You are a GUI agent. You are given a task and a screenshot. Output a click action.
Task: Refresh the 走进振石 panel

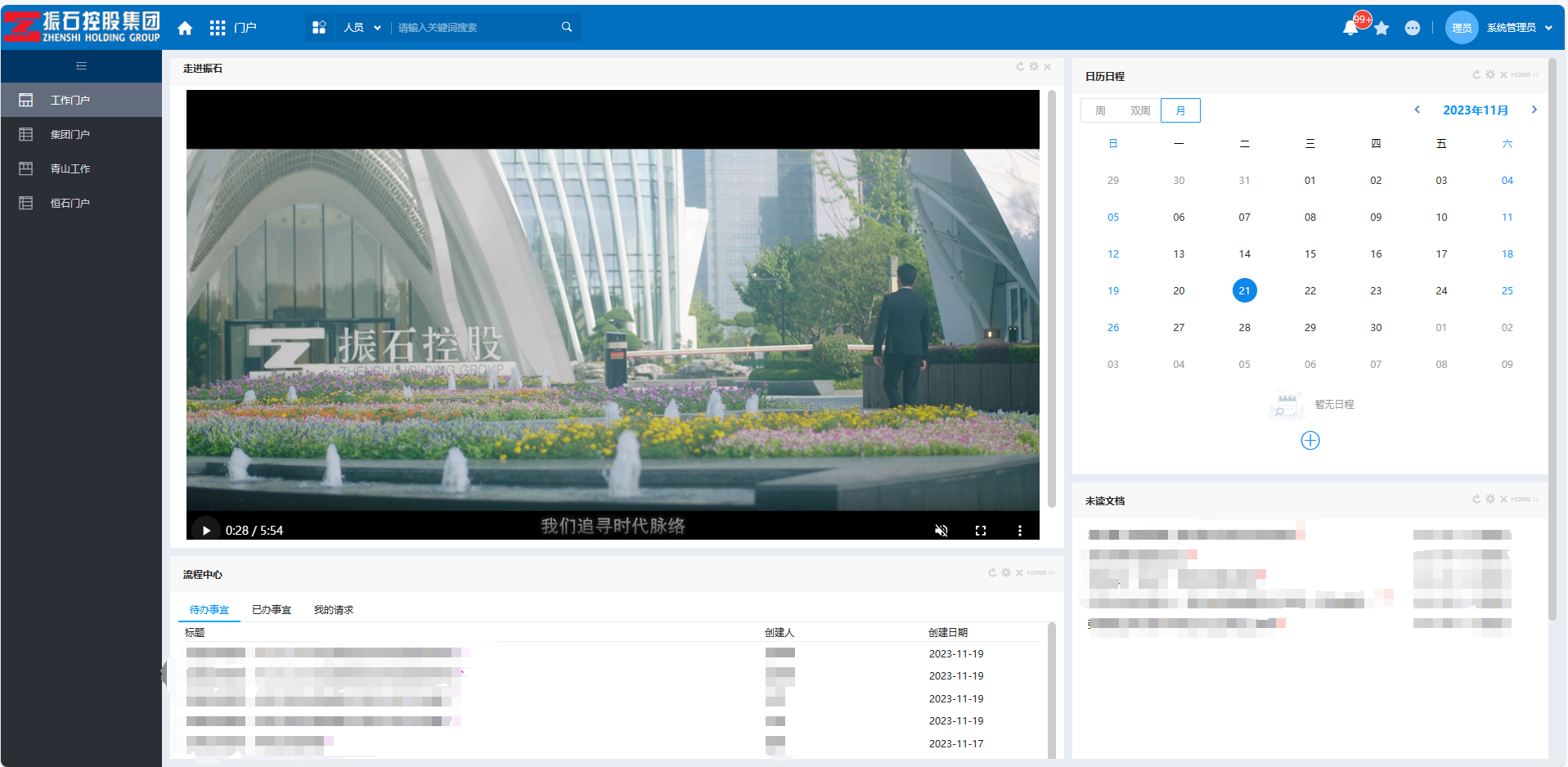click(x=1020, y=67)
